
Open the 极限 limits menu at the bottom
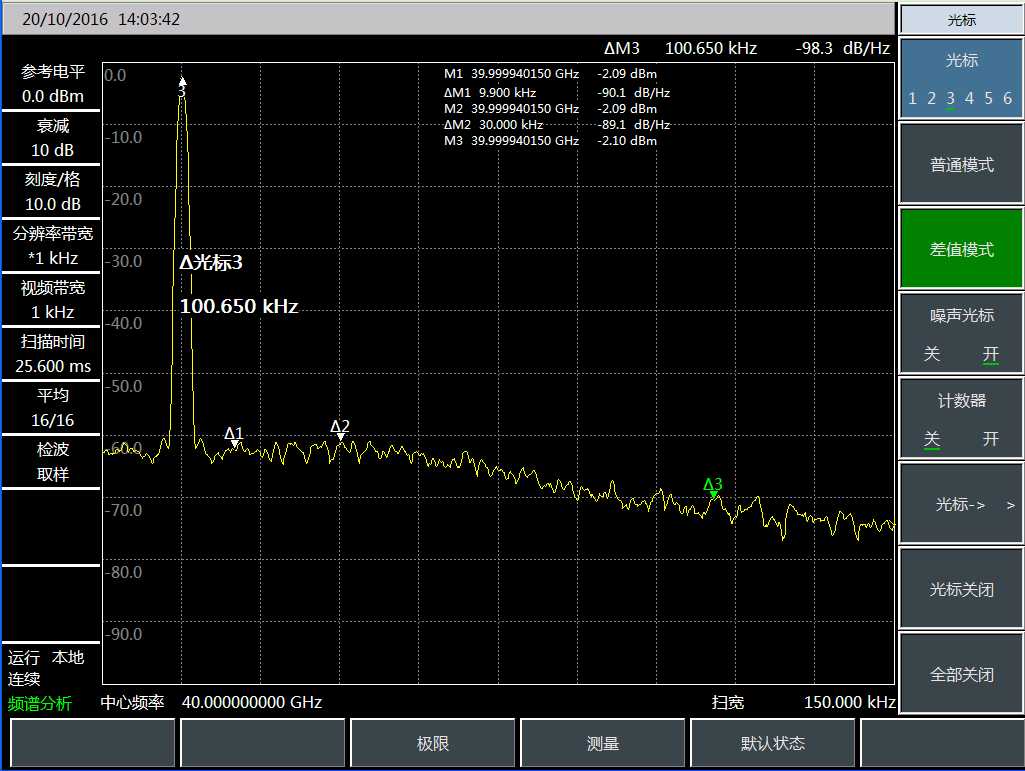coord(433,744)
